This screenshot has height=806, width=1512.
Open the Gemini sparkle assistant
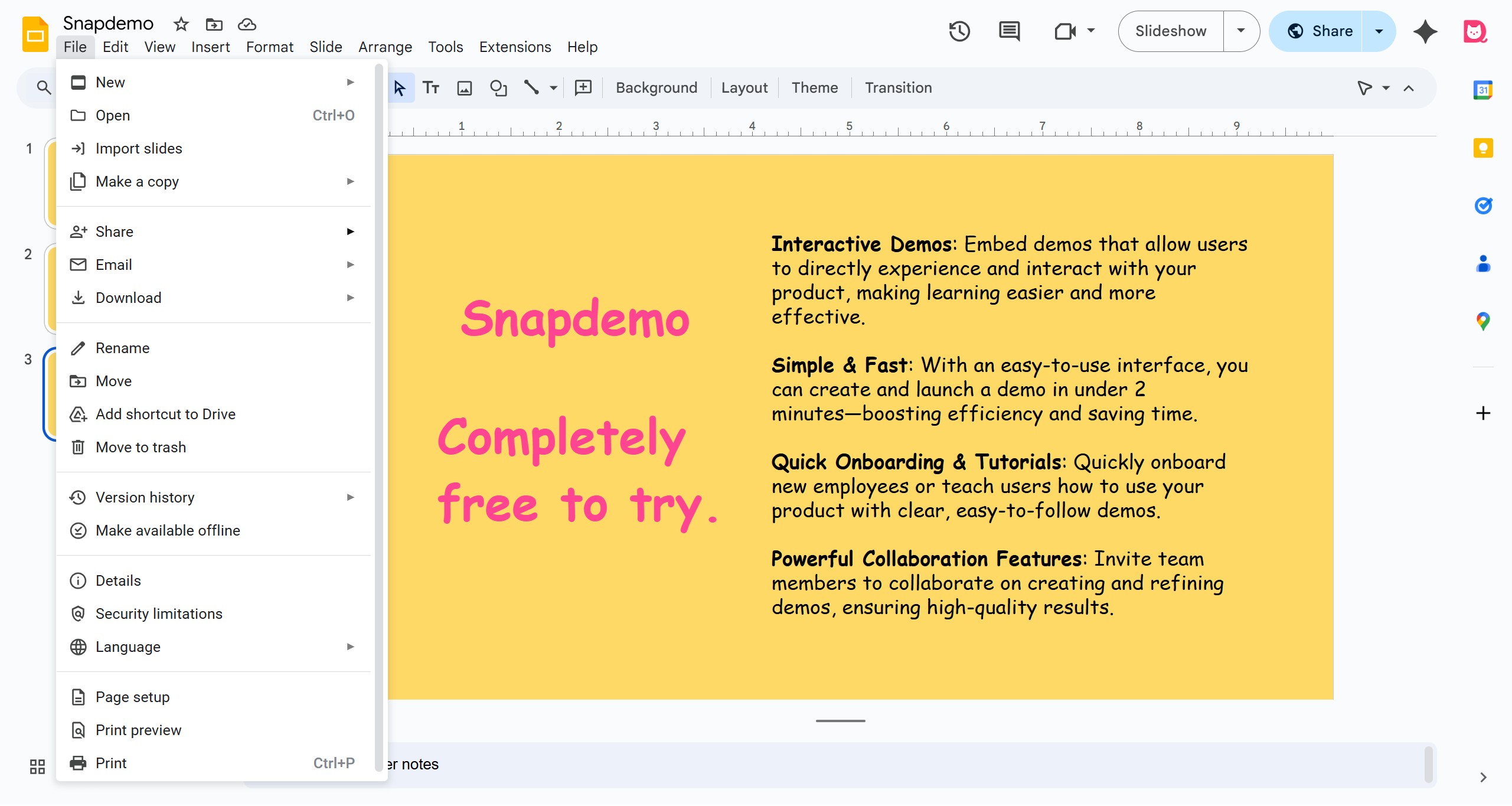[1425, 31]
